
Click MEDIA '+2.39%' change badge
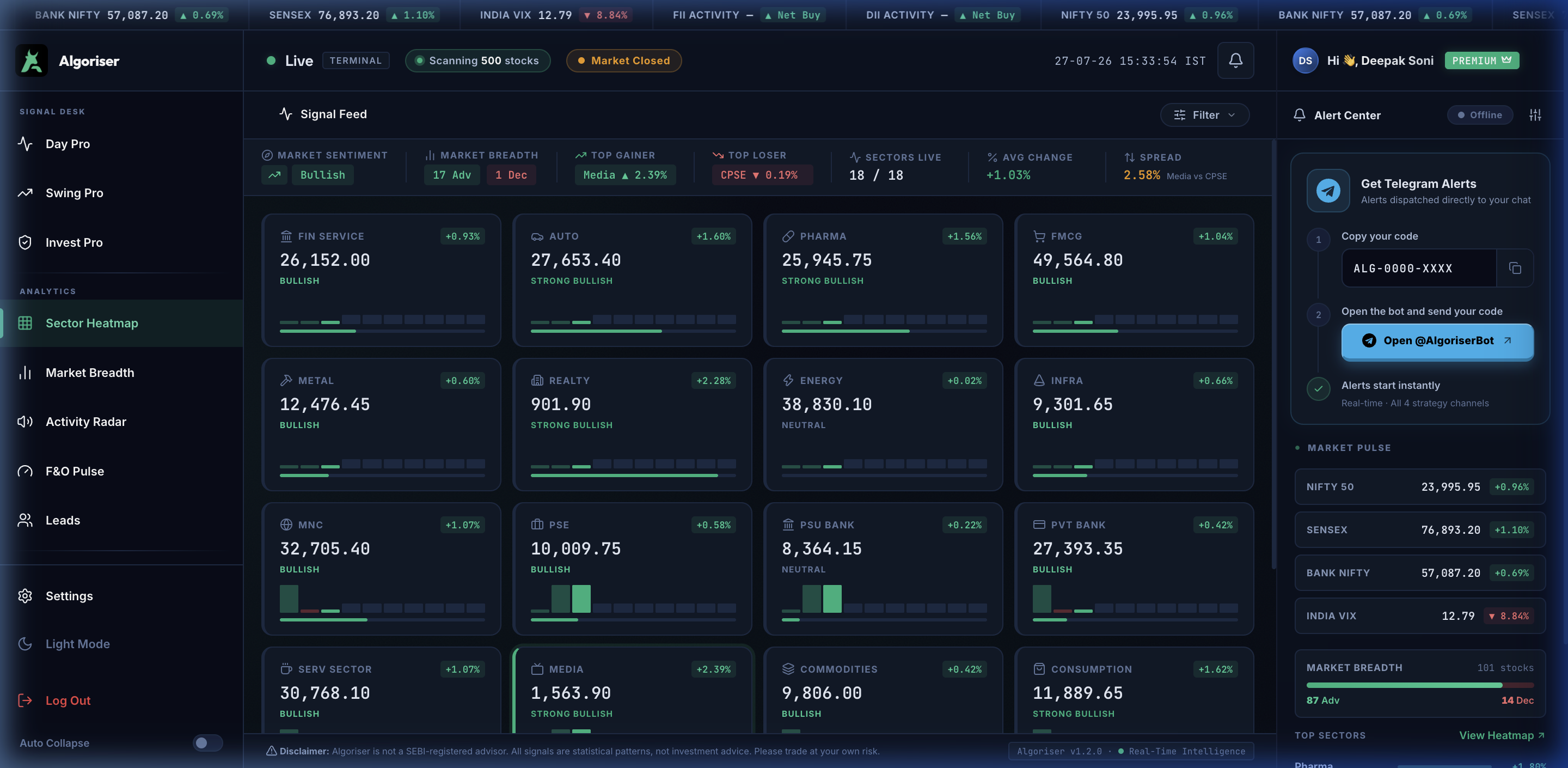point(713,669)
